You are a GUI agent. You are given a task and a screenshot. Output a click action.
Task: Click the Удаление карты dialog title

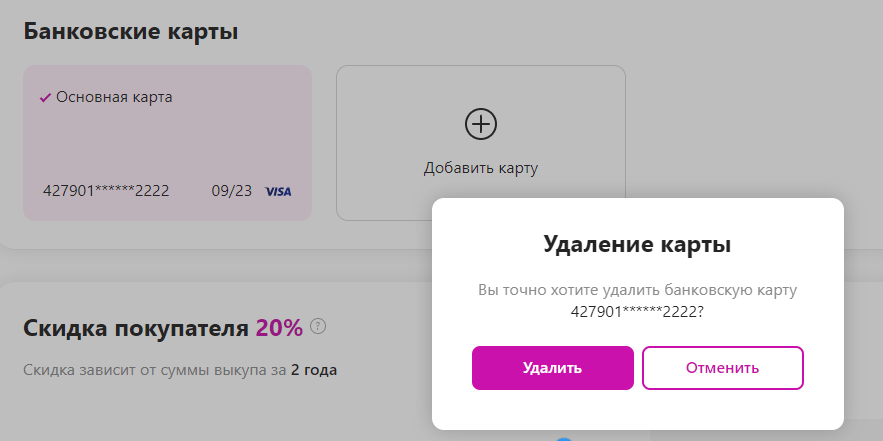pyautogui.click(x=637, y=243)
